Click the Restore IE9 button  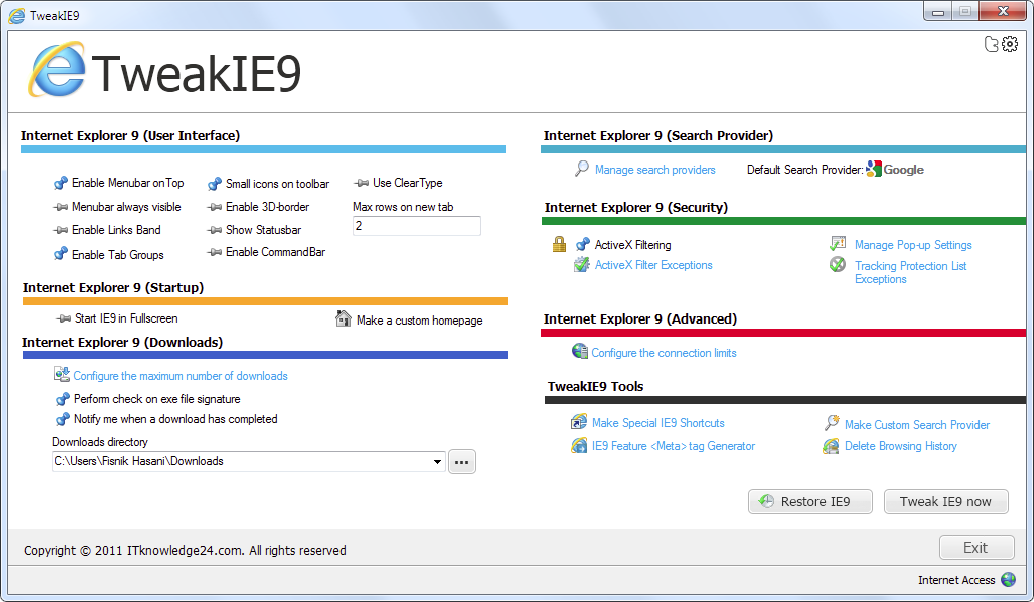(x=810, y=501)
